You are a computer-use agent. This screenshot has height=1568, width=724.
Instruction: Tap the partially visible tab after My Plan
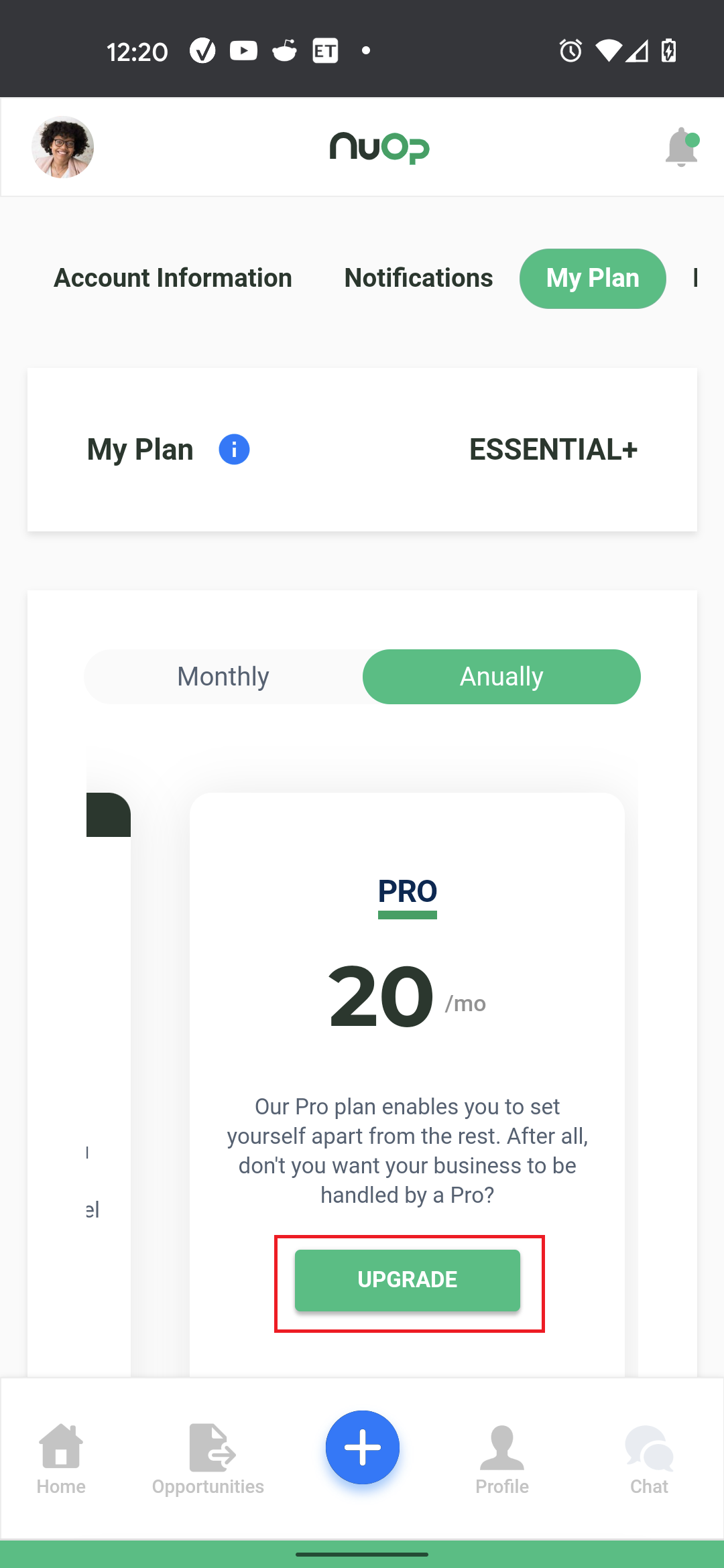(x=697, y=278)
